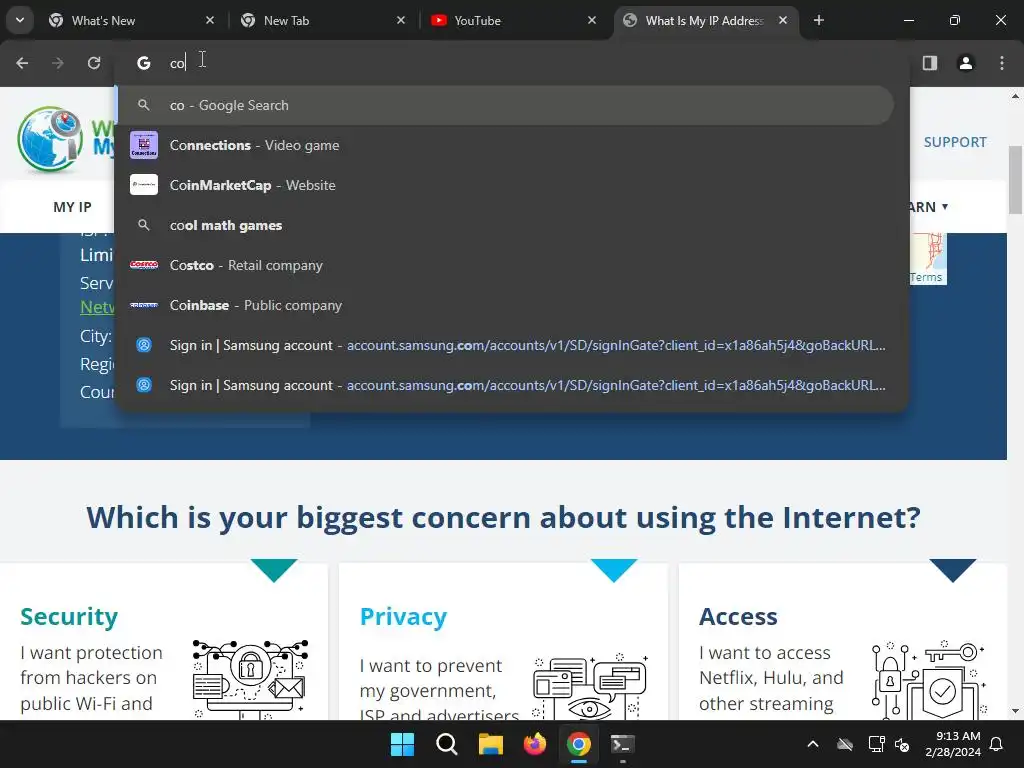Choose the CoinMarketCap website suggestion
The height and width of the screenshot is (768, 1024).
(505, 185)
